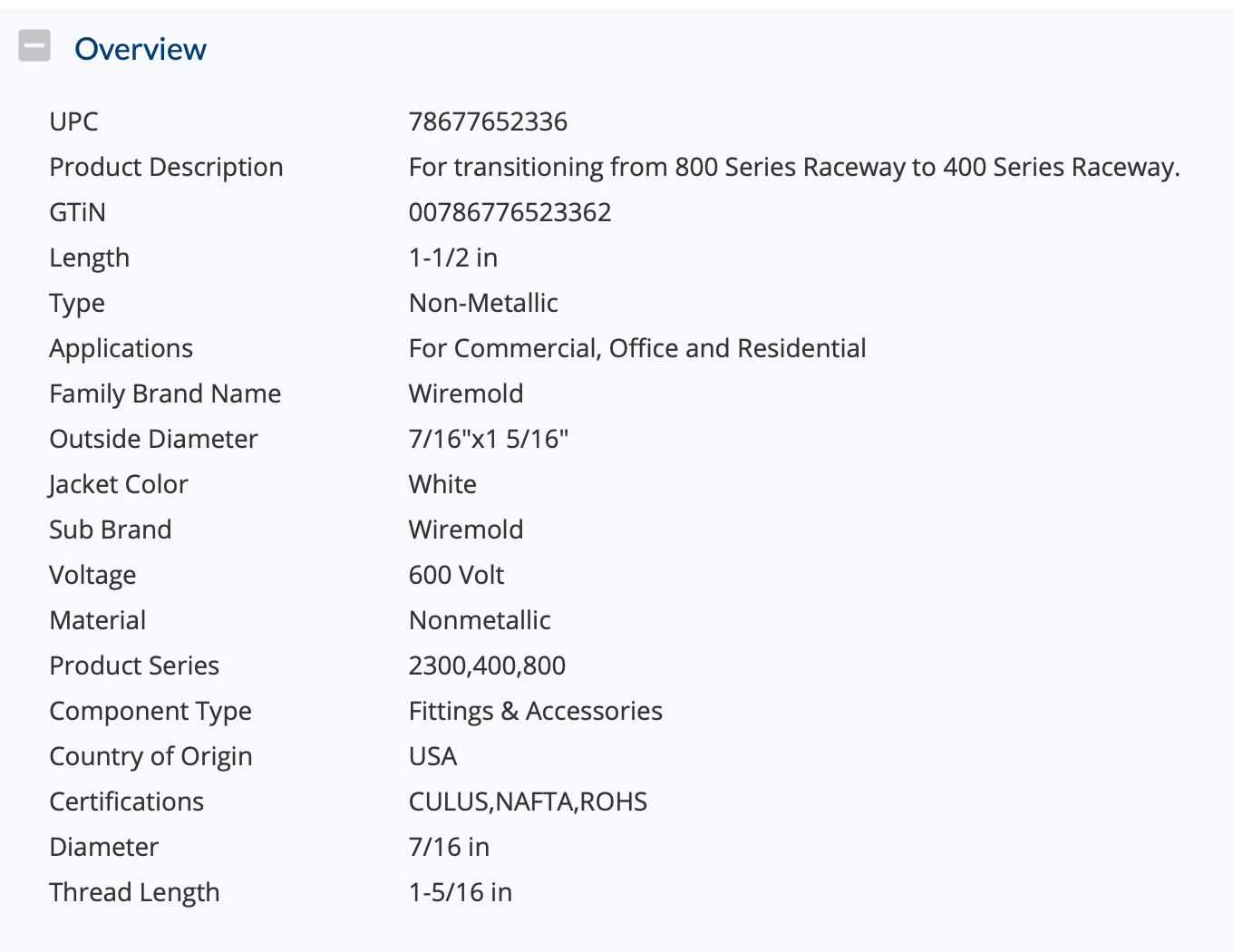Collapse the Overview section minus icon
Viewport: 1233px width, 952px height.
[x=34, y=45]
